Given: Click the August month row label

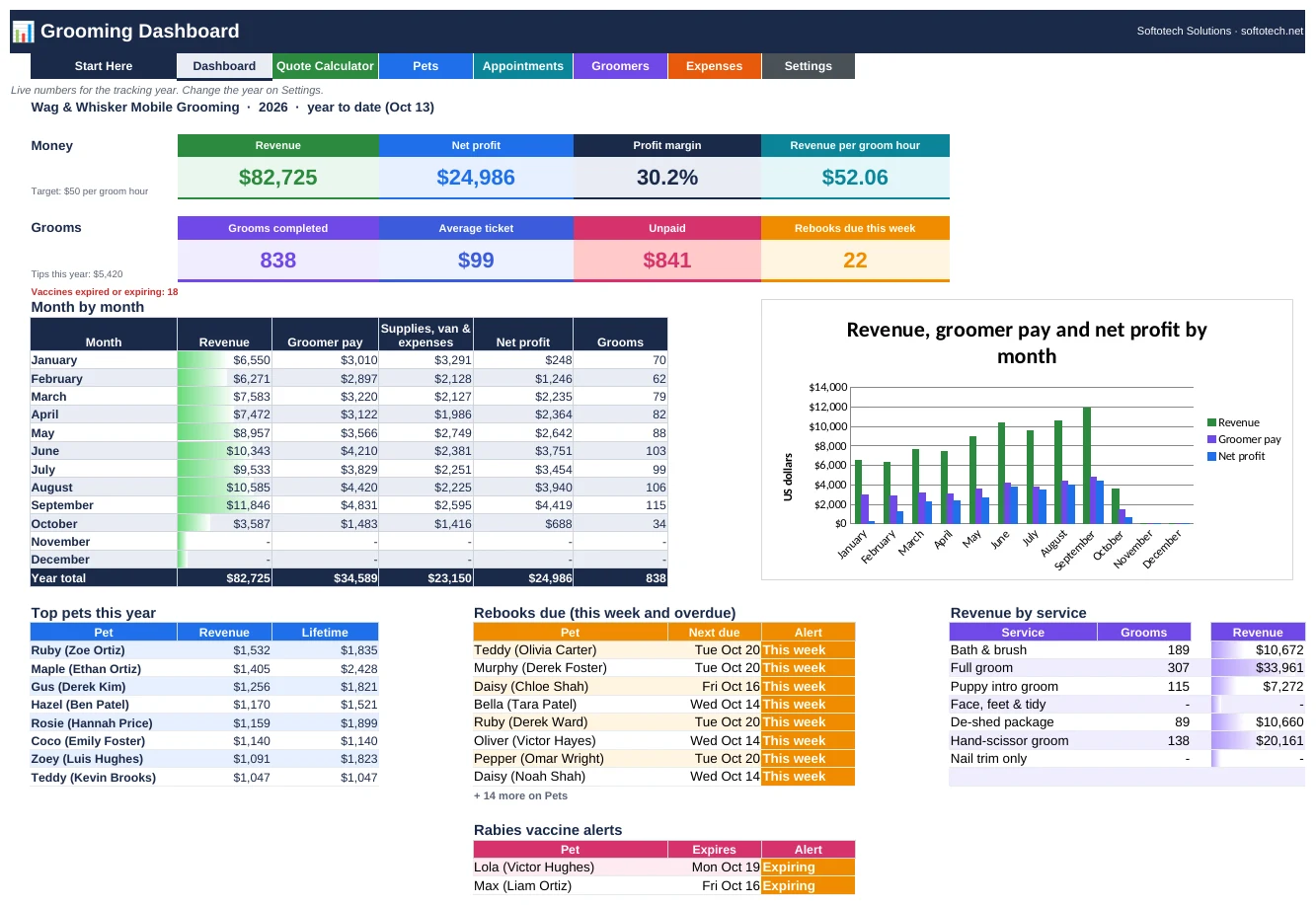Looking at the screenshot, I should pyautogui.click(x=104, y=488).
